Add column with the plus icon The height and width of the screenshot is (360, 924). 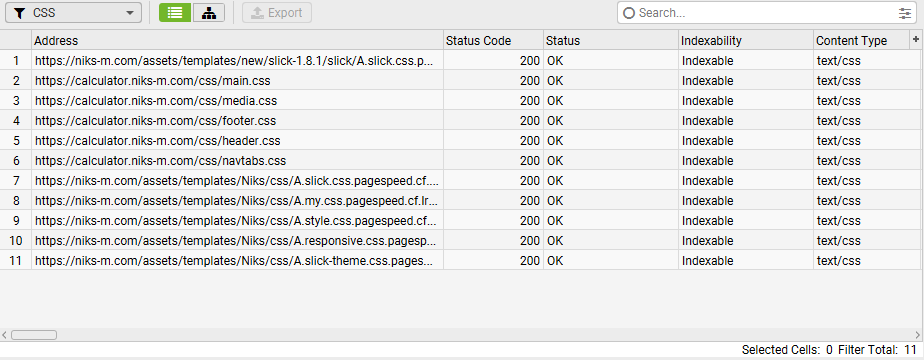pos(916,39)
